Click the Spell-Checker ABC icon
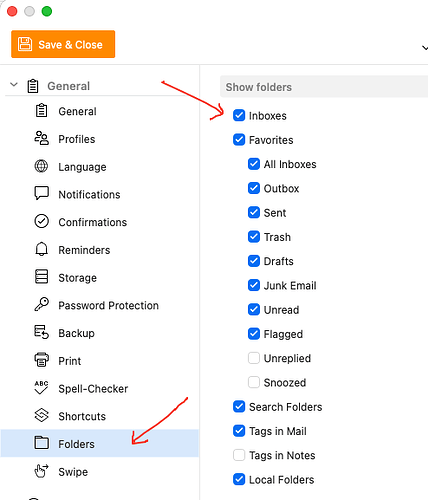The height and width of the screenshot is (500, 428). point(41,388)
